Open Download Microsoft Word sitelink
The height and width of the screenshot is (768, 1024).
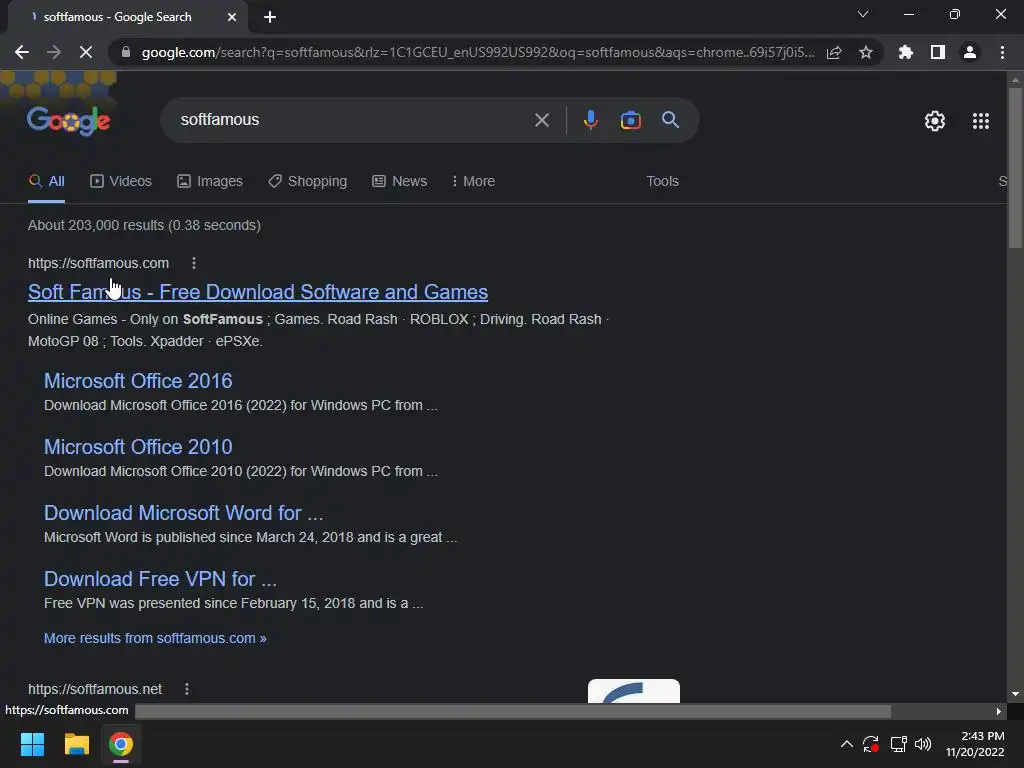click(x=184, y=513)
